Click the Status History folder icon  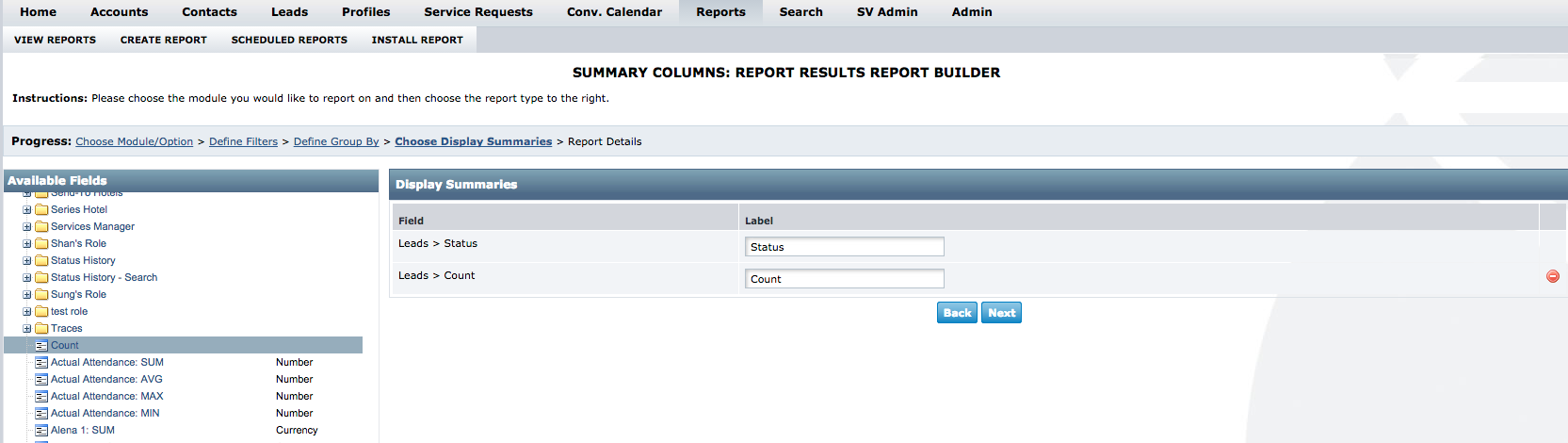click(x=41, y=260)
